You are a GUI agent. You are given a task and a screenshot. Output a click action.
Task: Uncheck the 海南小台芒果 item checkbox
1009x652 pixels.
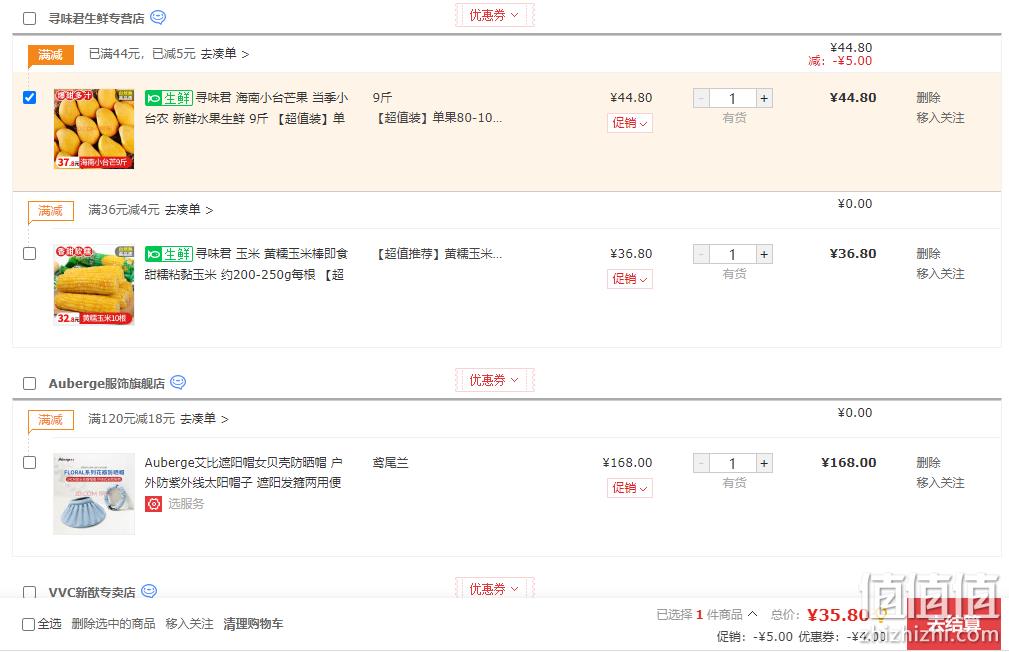(x=30, y=97)
